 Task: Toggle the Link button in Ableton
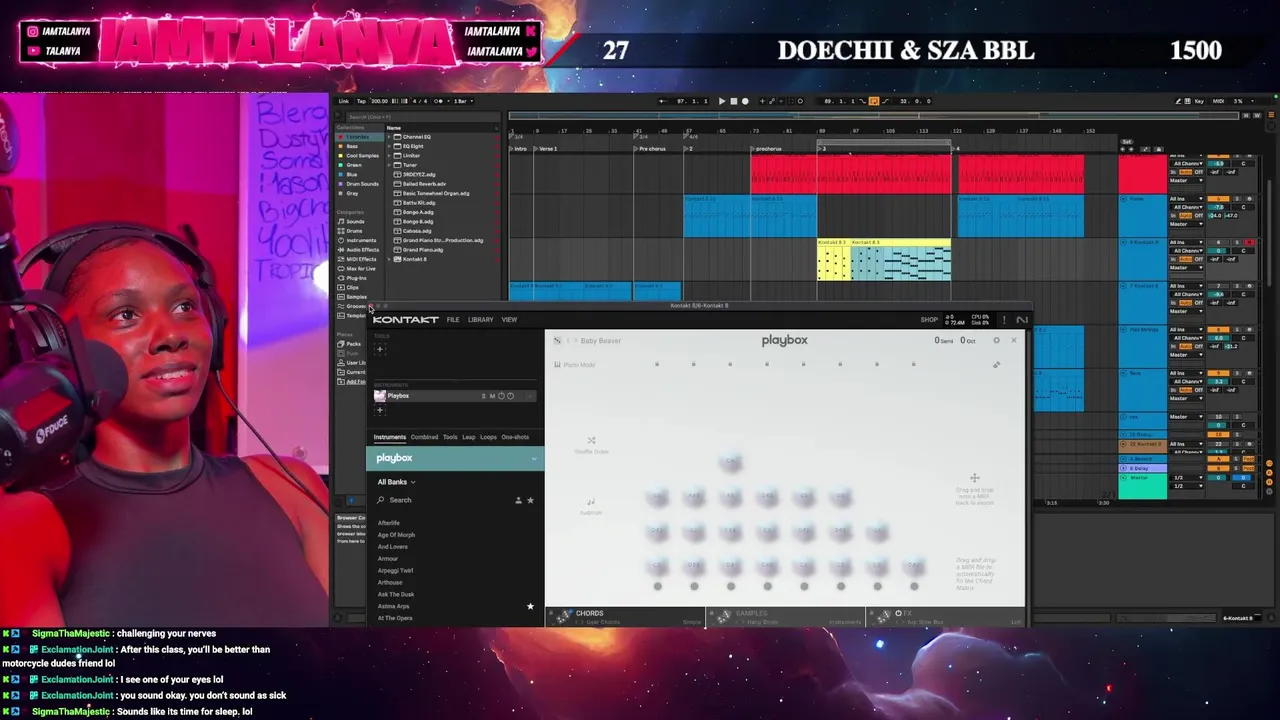(344, 101)
